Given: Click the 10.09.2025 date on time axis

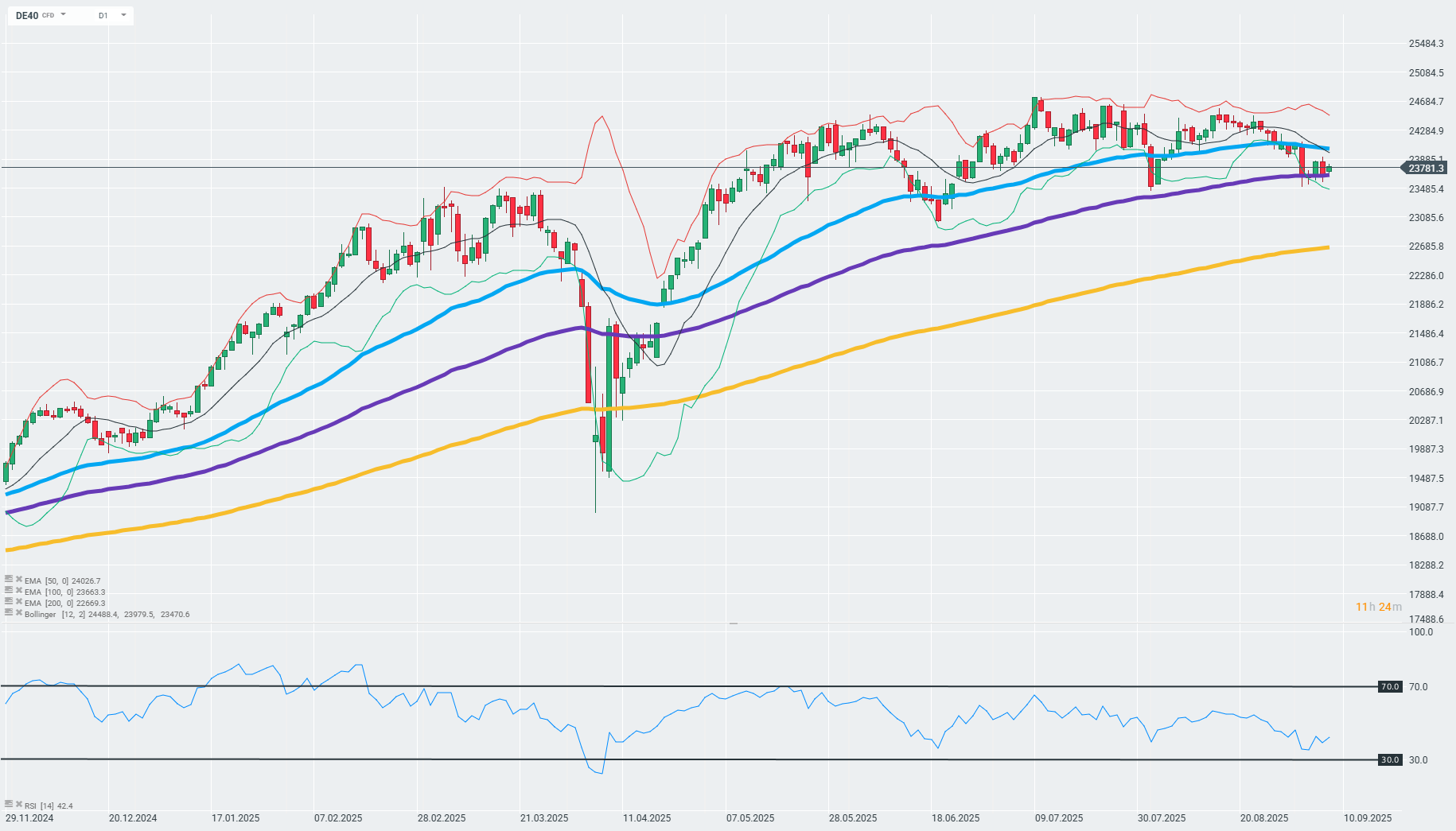Looking at the screenshot, I should coord(1368,818).
